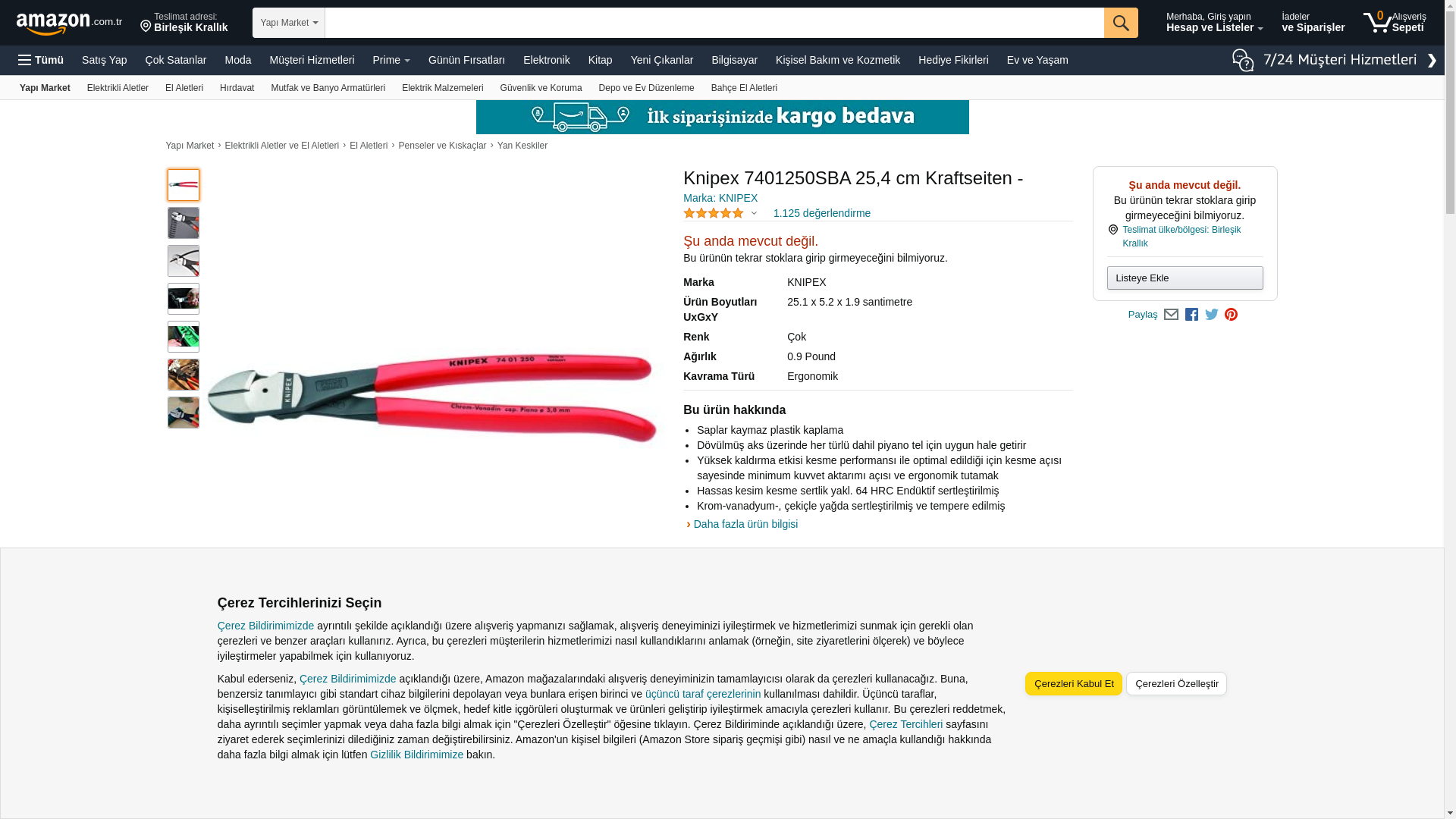Expand the star rating breakdown arrow

pyautogui.click(x=754, y=214)
